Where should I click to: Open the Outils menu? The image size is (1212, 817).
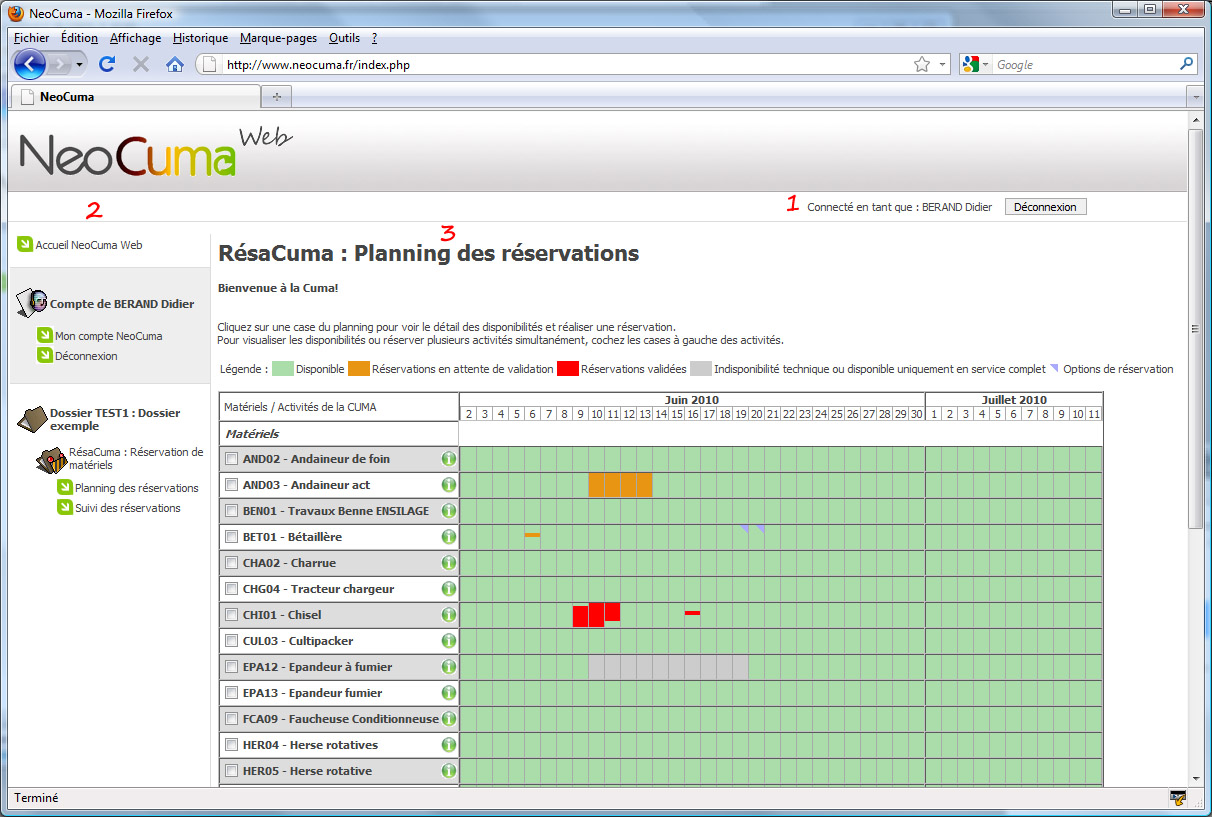click(x=344, y=38)
